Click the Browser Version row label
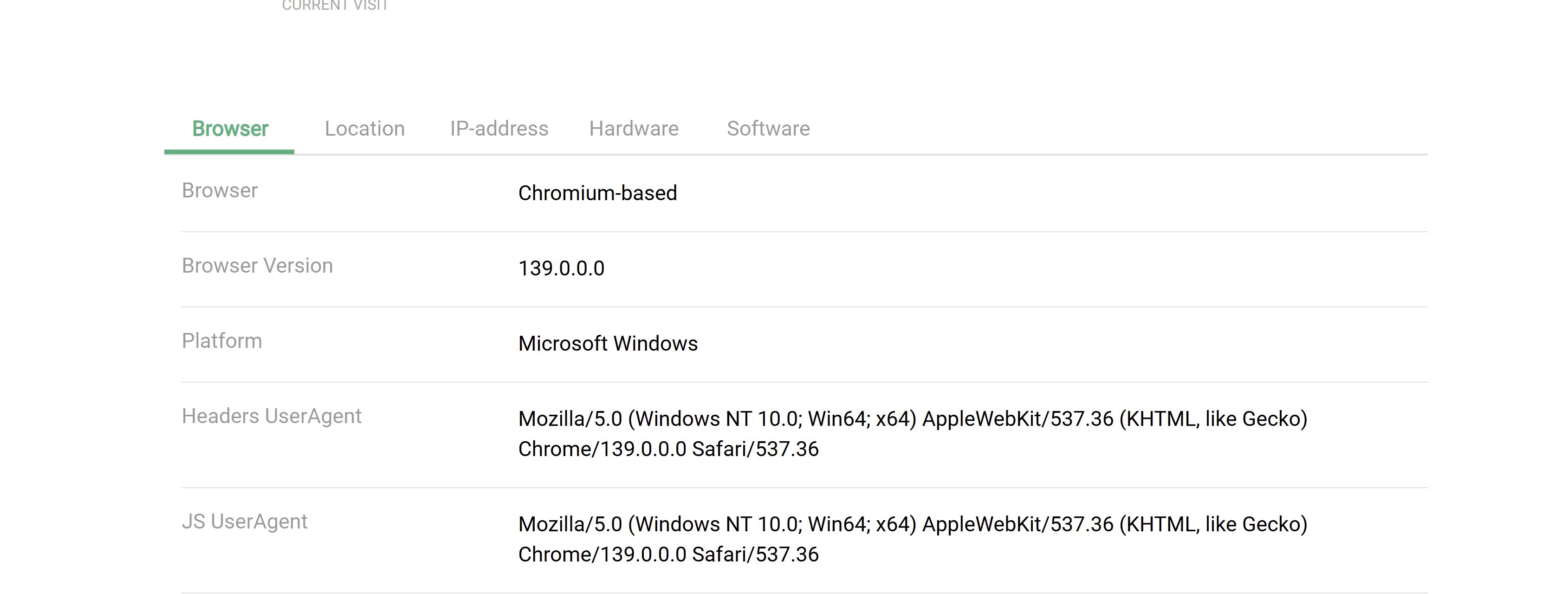Image resolution: width=1568 pixels, height=594 pixels. click(x=258, y=266)
